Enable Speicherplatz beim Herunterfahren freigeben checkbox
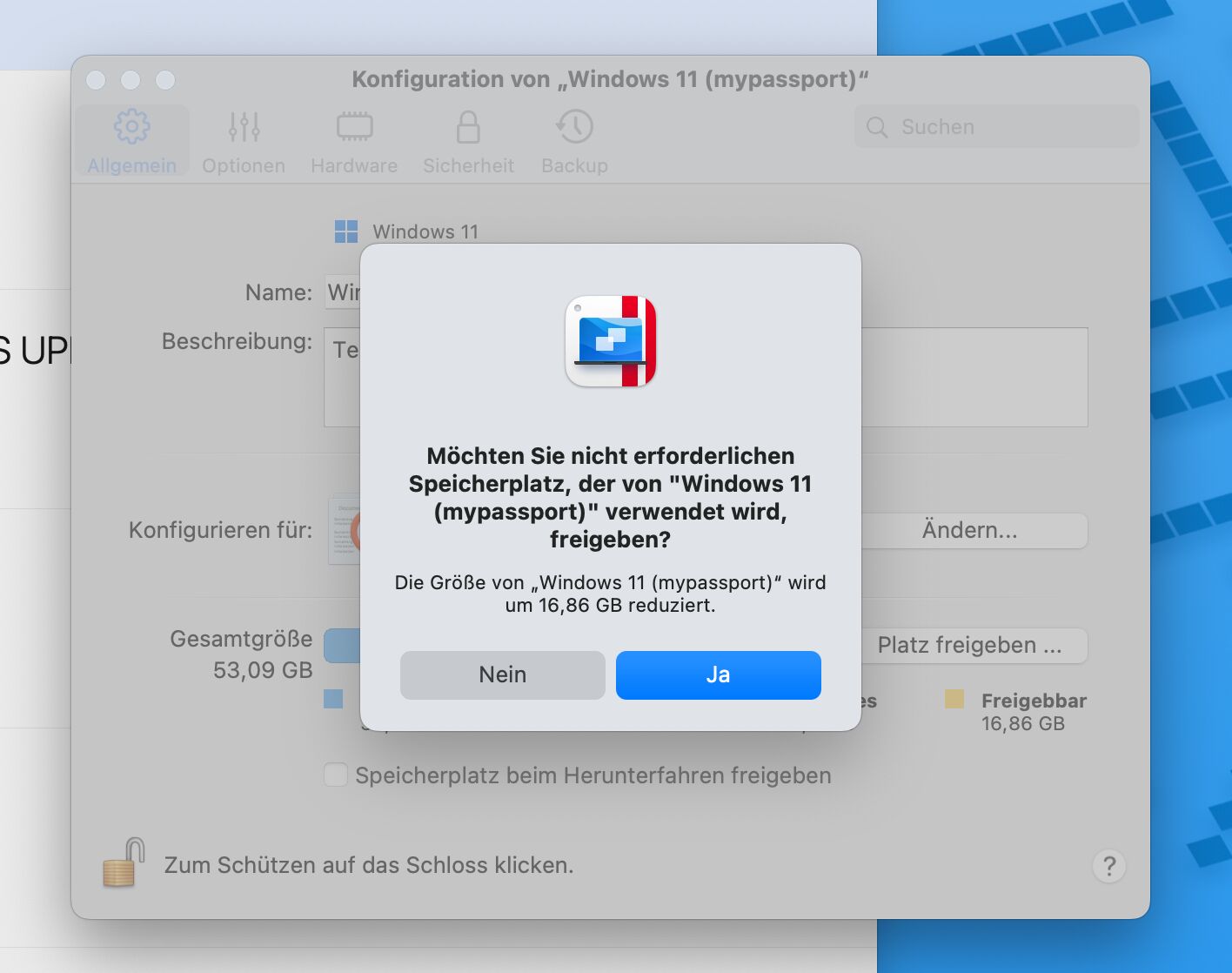 [336, 775]
